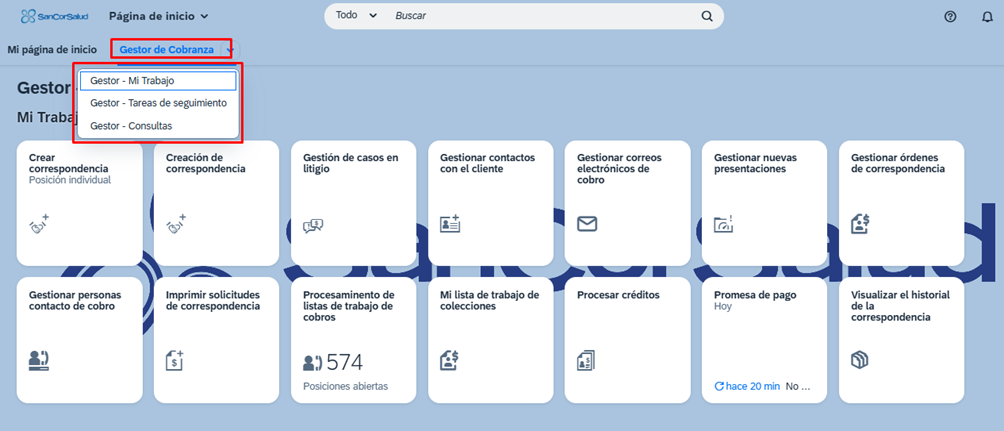
Task: Open the Gestionar contactos con el cliente tile
Action: (x=490, y=202)
